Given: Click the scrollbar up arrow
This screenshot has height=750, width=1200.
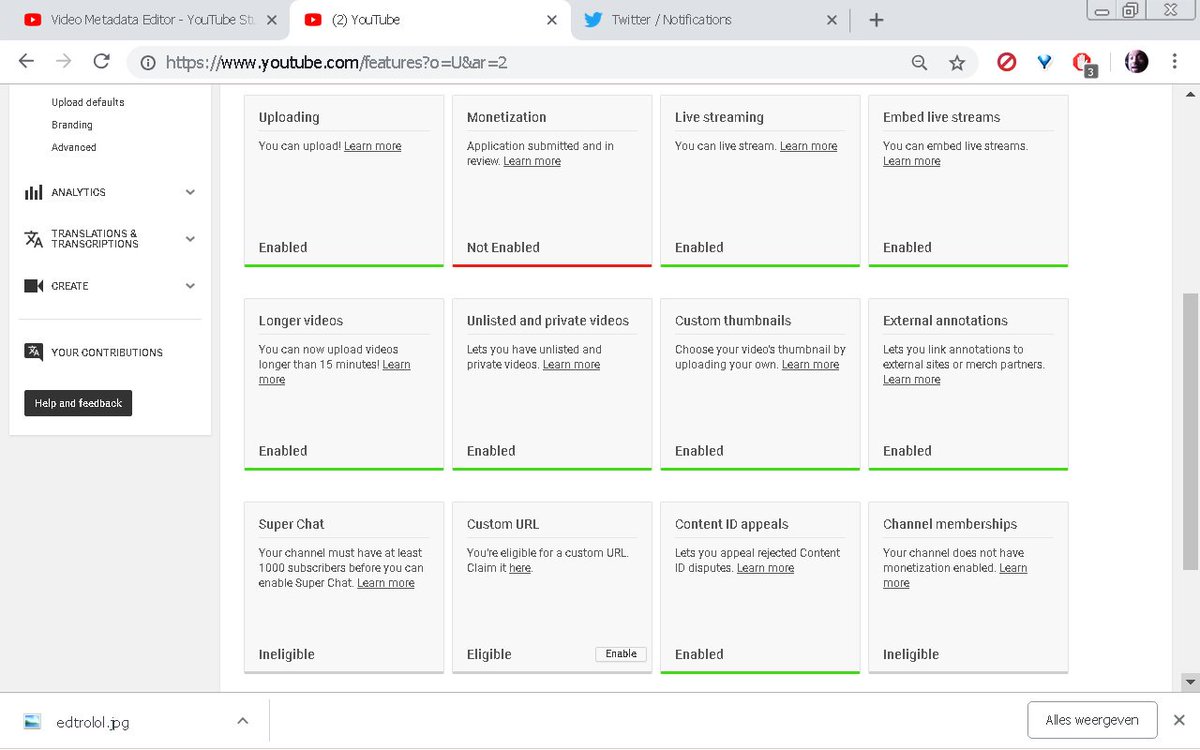Looking at the screenshot, I should click(x=1190, y=93).
